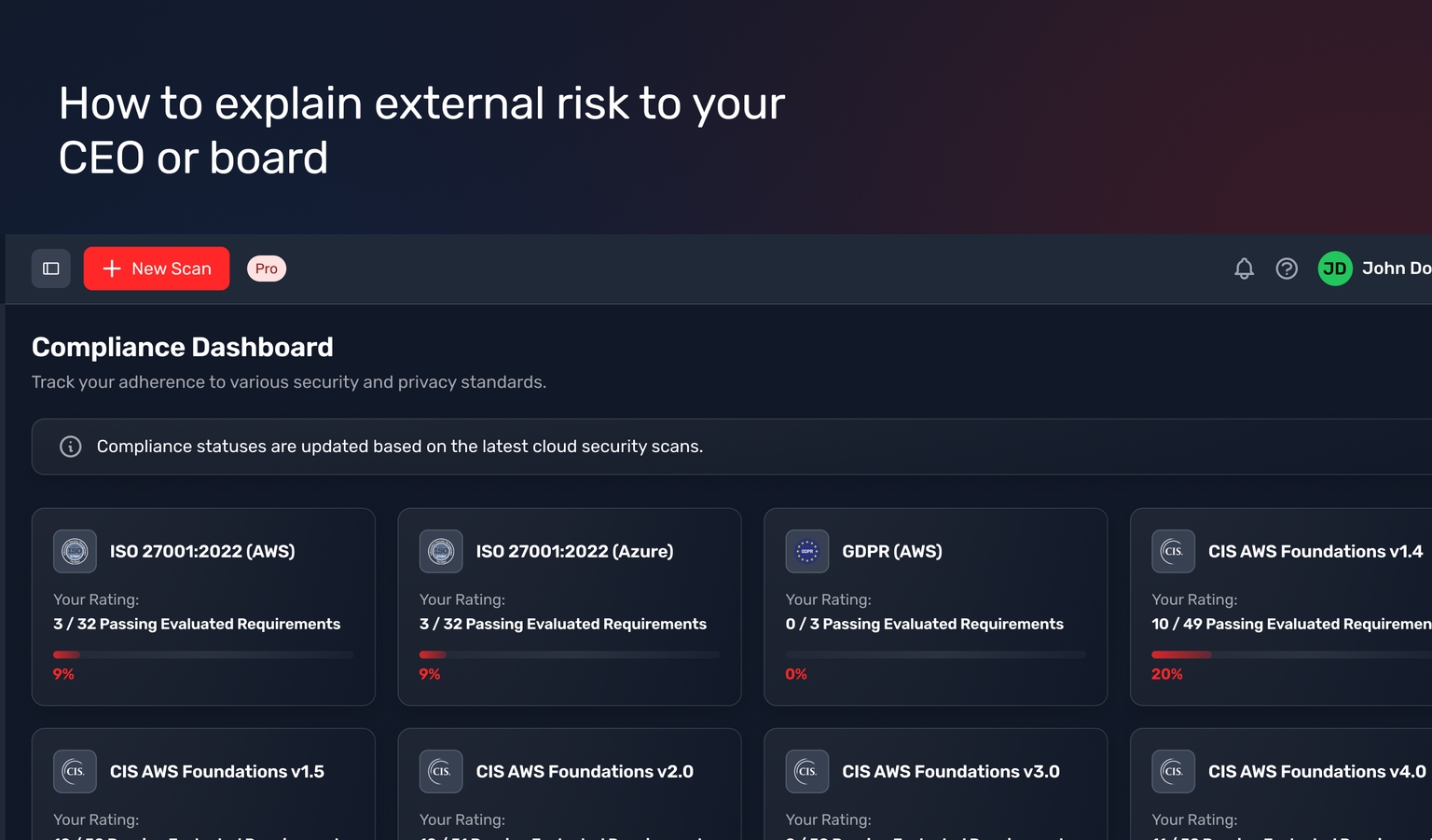Expand the ISO 27001:2022 (AWS) card

click(x=203, y=607)
